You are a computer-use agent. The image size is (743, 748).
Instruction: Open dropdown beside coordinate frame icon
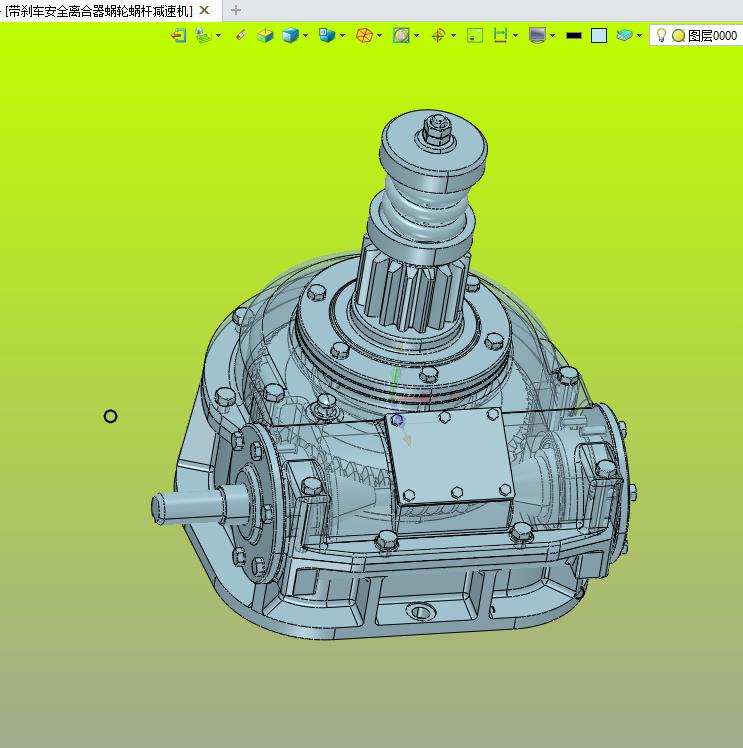[x=218, y=35]
